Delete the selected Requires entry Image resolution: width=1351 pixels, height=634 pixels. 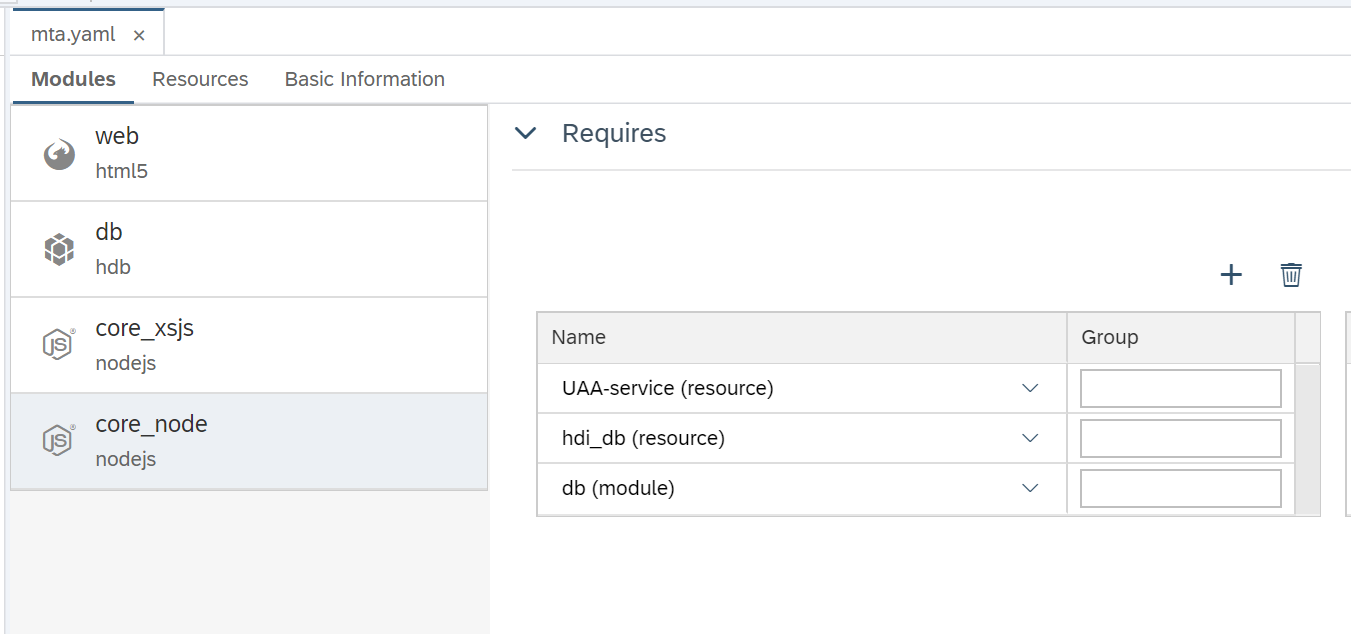tap(1291, 275)
